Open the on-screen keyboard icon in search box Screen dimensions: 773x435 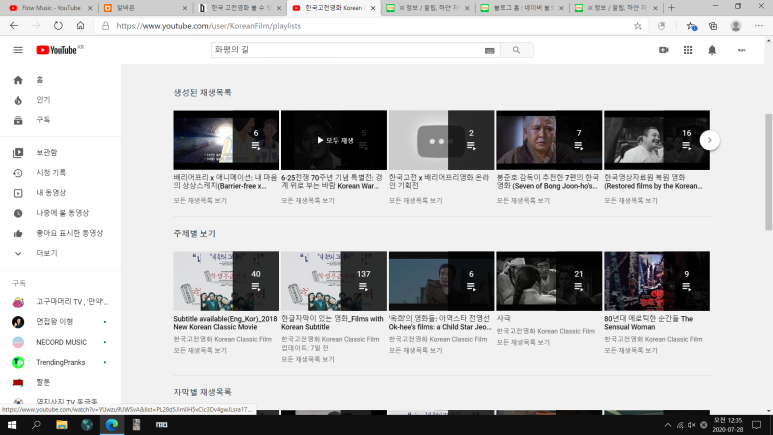click(x=489, y=50)
